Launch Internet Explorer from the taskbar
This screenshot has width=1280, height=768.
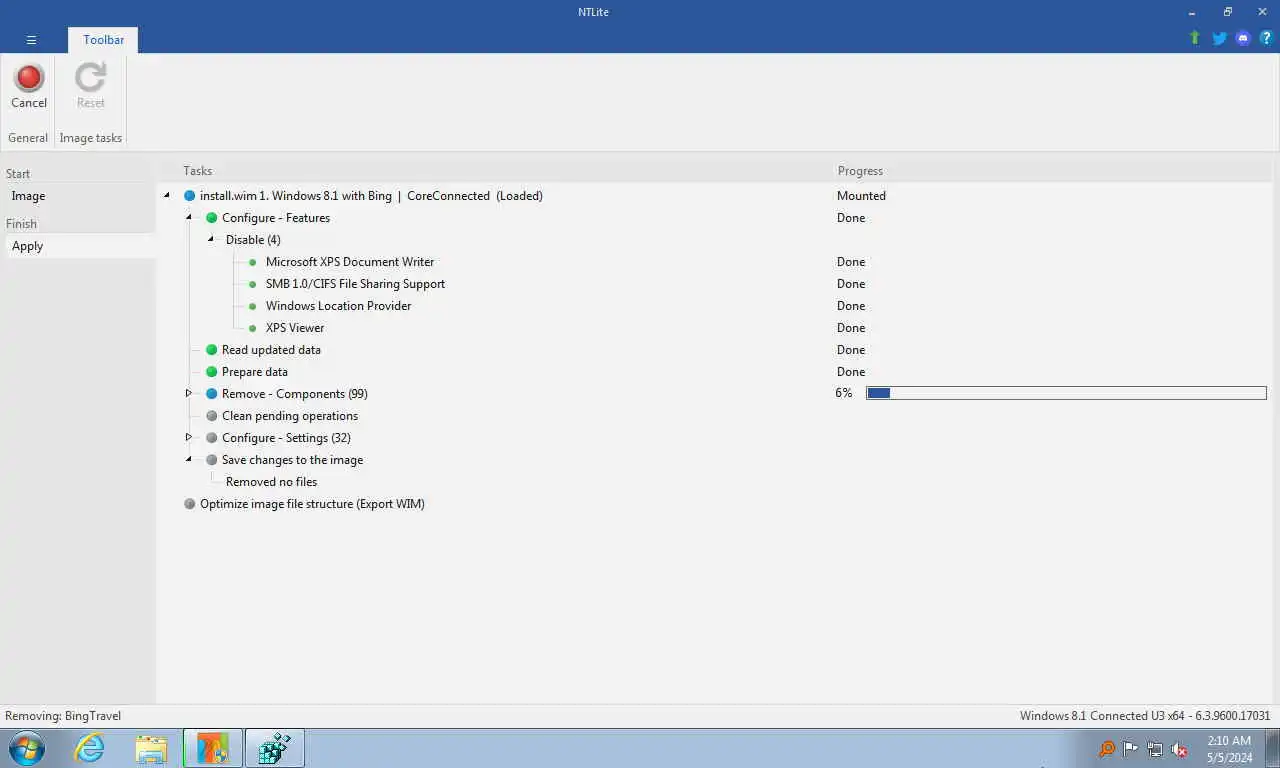(89, 748)
